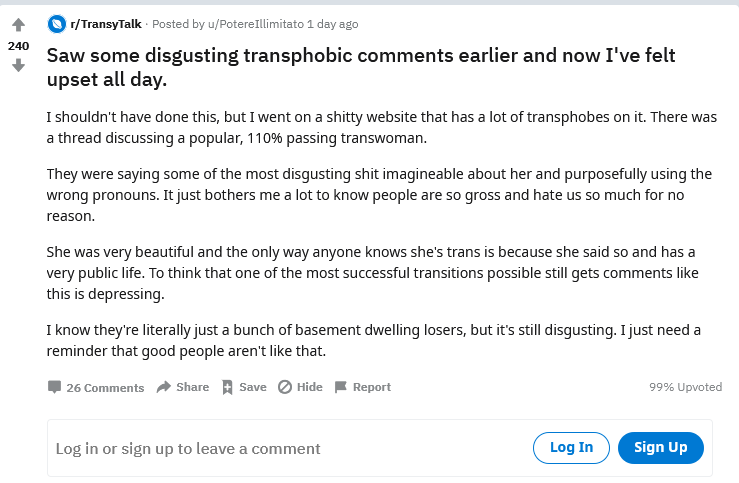Select the 'Report' text label
This screenshot has width=739, height=483.
(372, 387)
